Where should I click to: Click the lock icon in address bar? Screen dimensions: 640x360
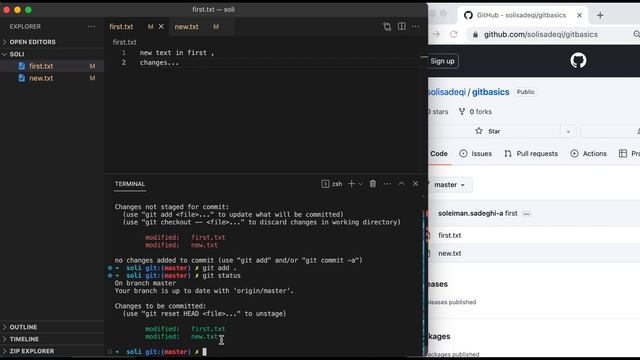coord(475,35)
